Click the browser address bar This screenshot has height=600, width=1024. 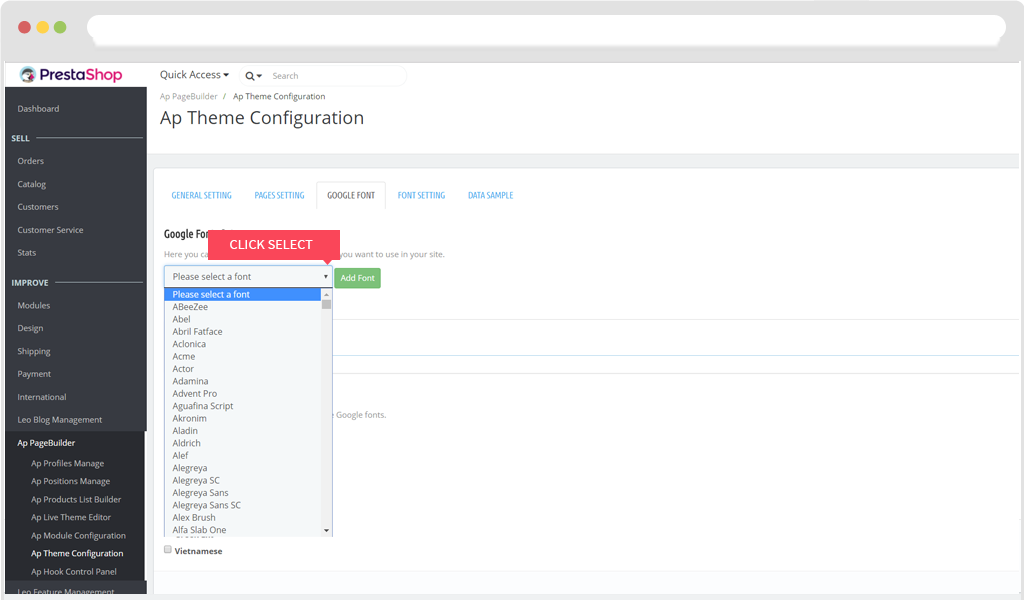click(546, 28)
